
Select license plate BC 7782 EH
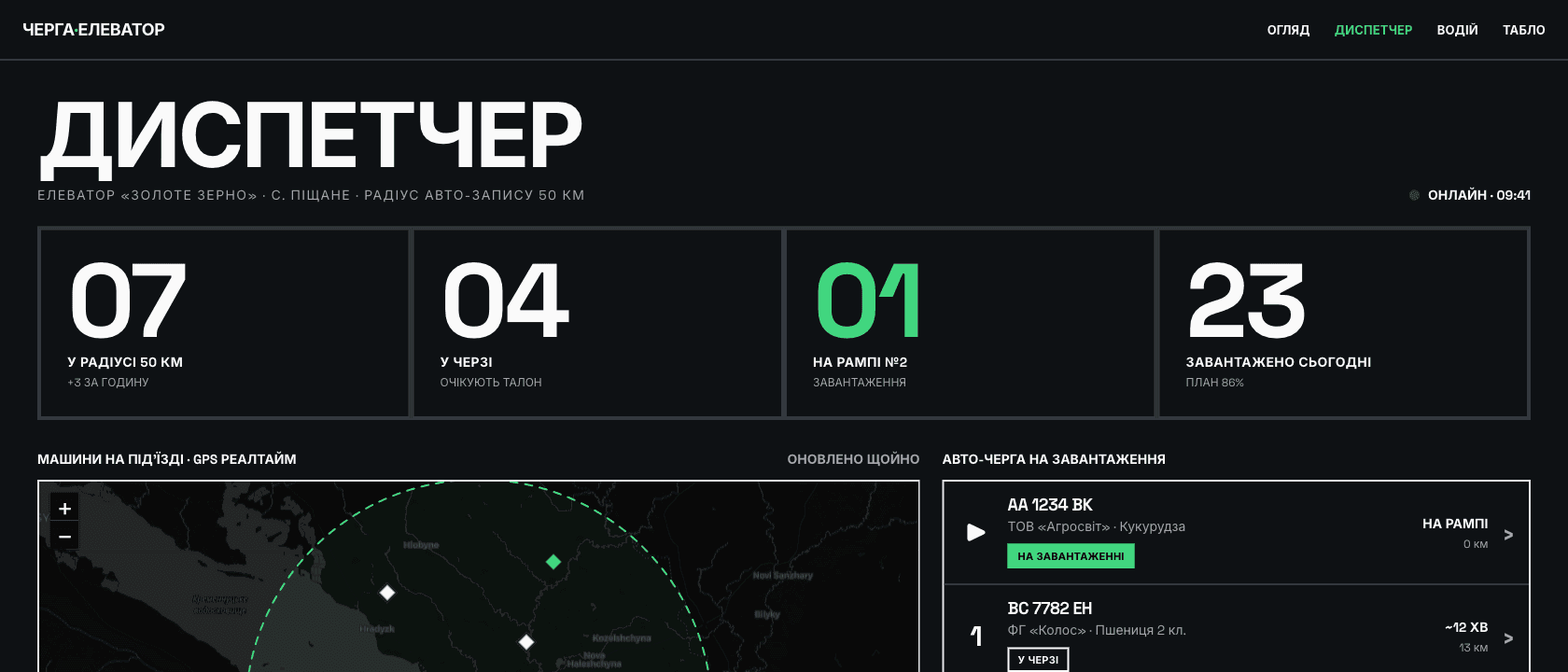[1050, 609]
